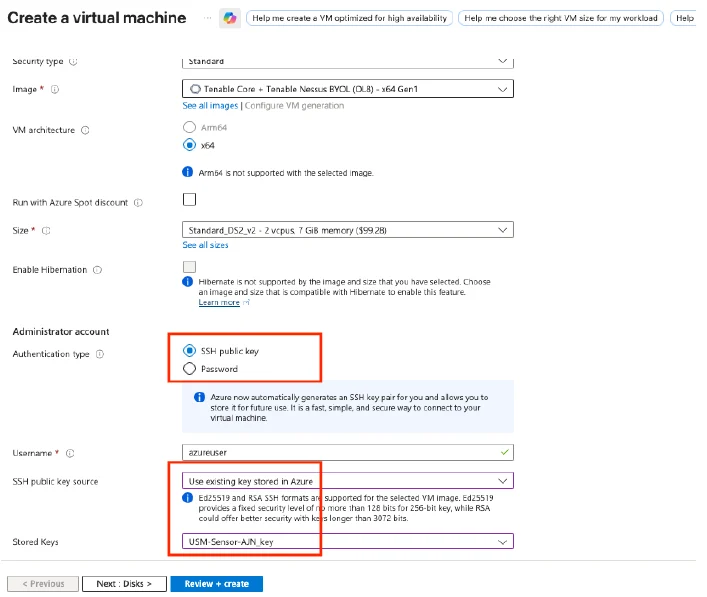Select Arm64 architecture radio button
The width and height of the screenshot is (707, 597).
pyautogui.click(x=189, y=127)
